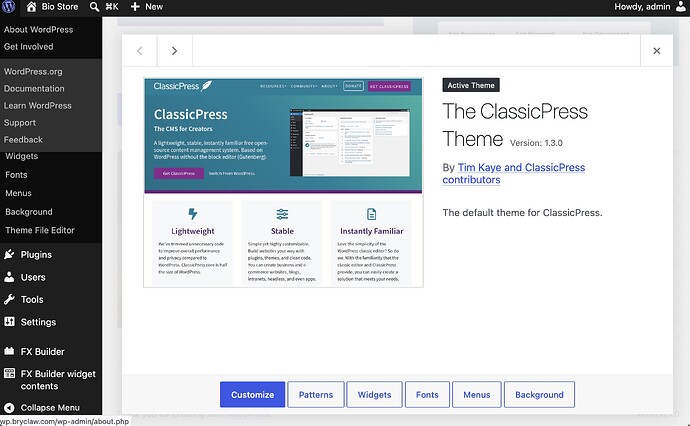Image resolution: width=690 pixels, height=426 pixels.
Task: Click the Patterns button
Action: coord(316,394)
